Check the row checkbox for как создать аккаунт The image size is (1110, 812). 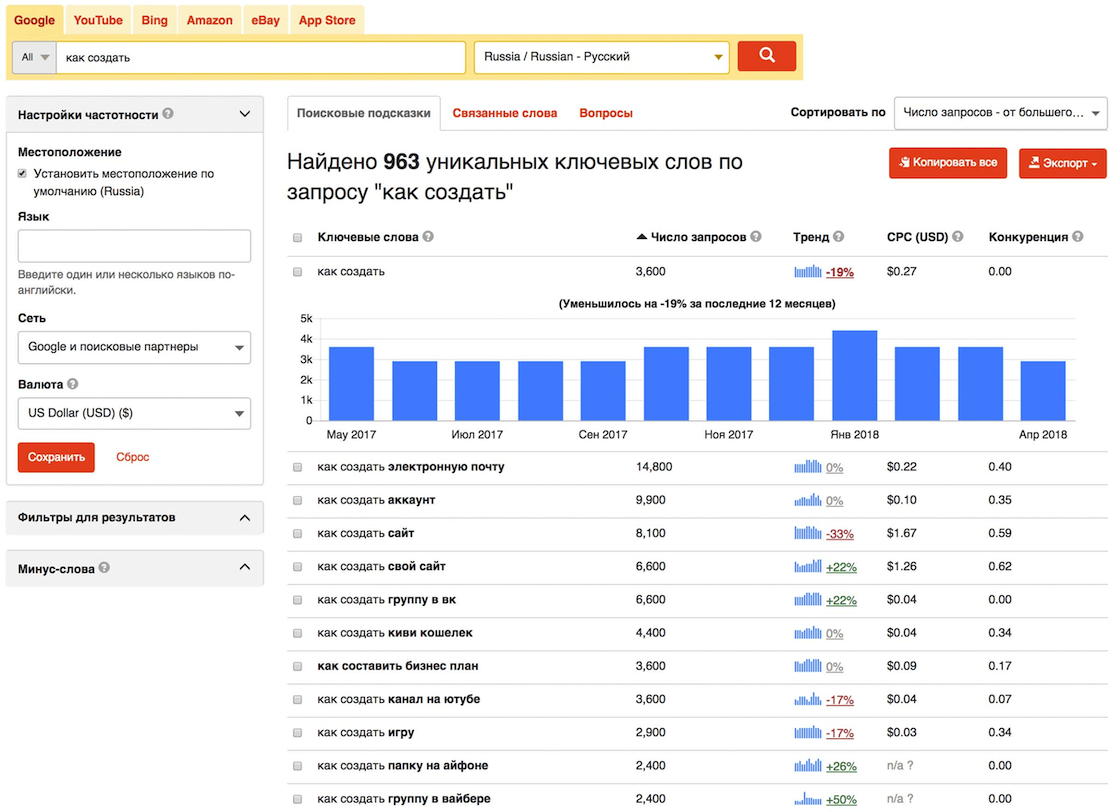297,500
